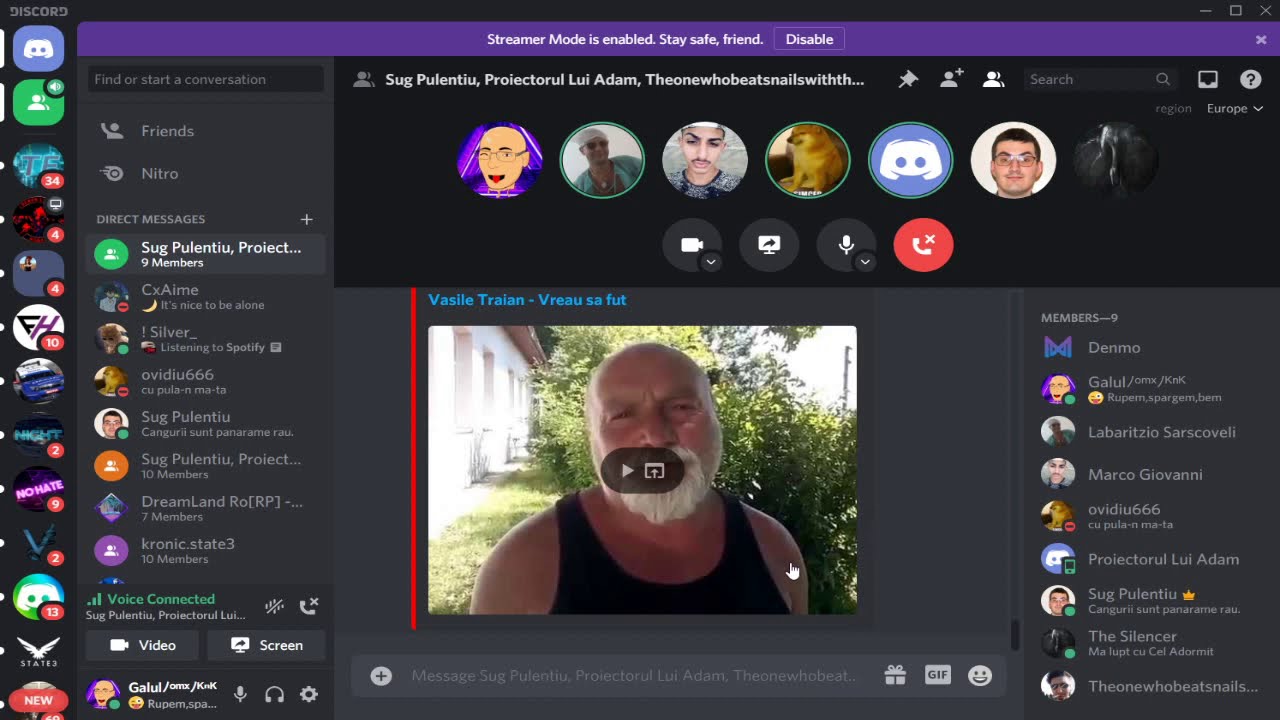Disable Streamer Mode button
The image size is (1280, 720).
(x=809, y=39)
